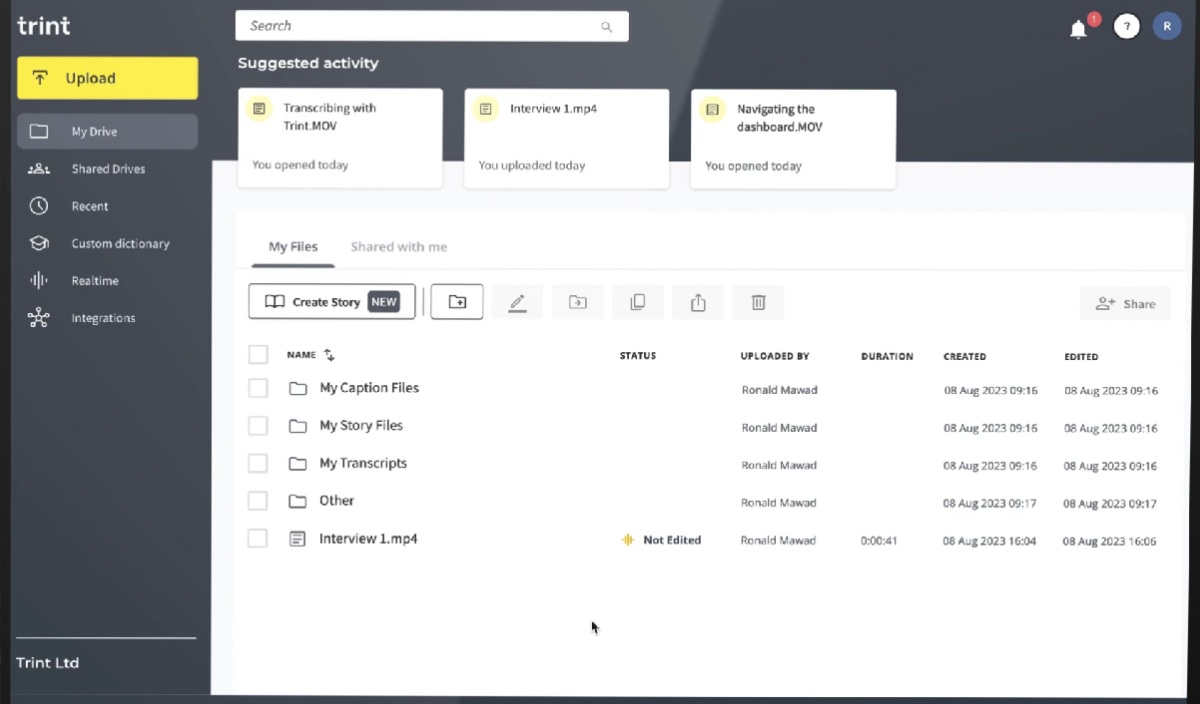Open Transcribing with Trint.MOV suggested card
The image size is (1200, 704).
click(340, 138)
